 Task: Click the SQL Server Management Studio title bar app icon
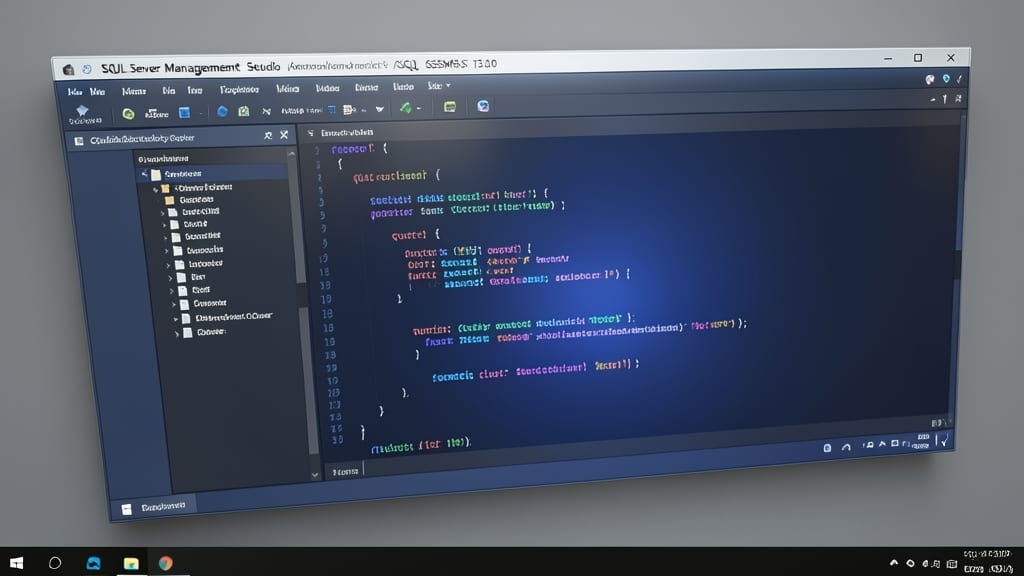69,69
